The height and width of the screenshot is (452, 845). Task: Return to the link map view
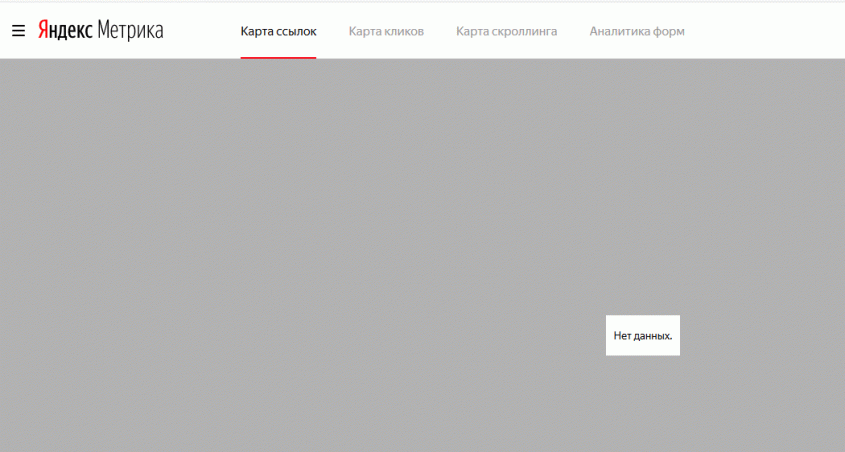278,32
